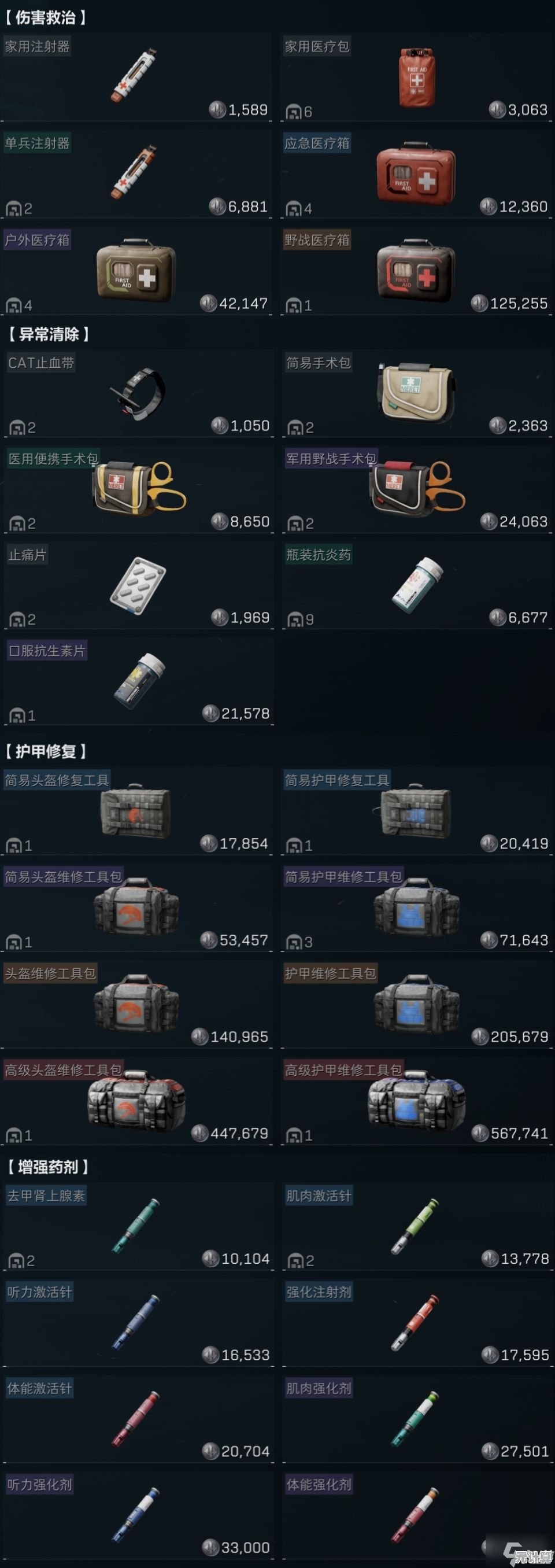Jump to the 护甲修复 section header

pos(45,751)
